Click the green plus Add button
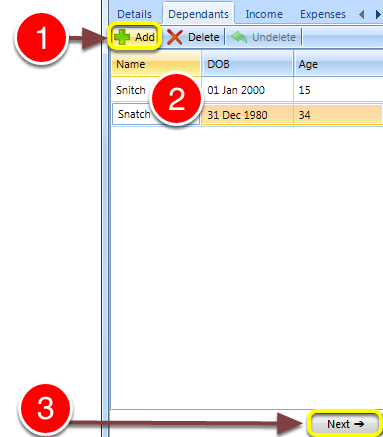 pos(135,37)
